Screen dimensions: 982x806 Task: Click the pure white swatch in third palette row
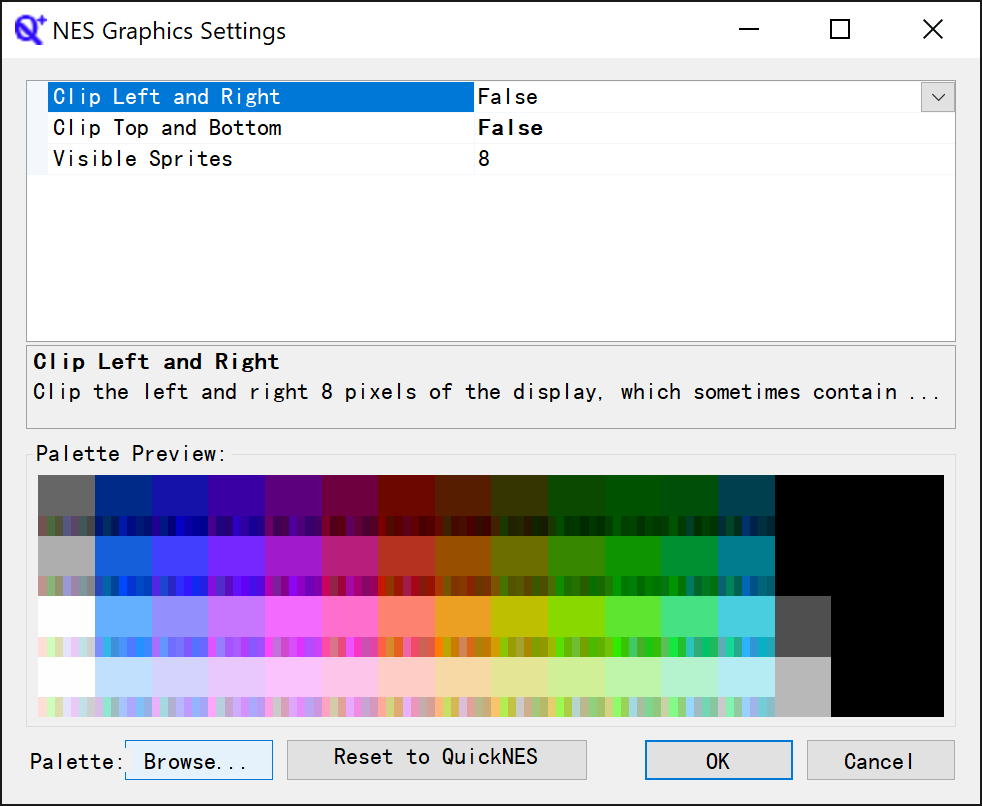[x=66, y=616]
